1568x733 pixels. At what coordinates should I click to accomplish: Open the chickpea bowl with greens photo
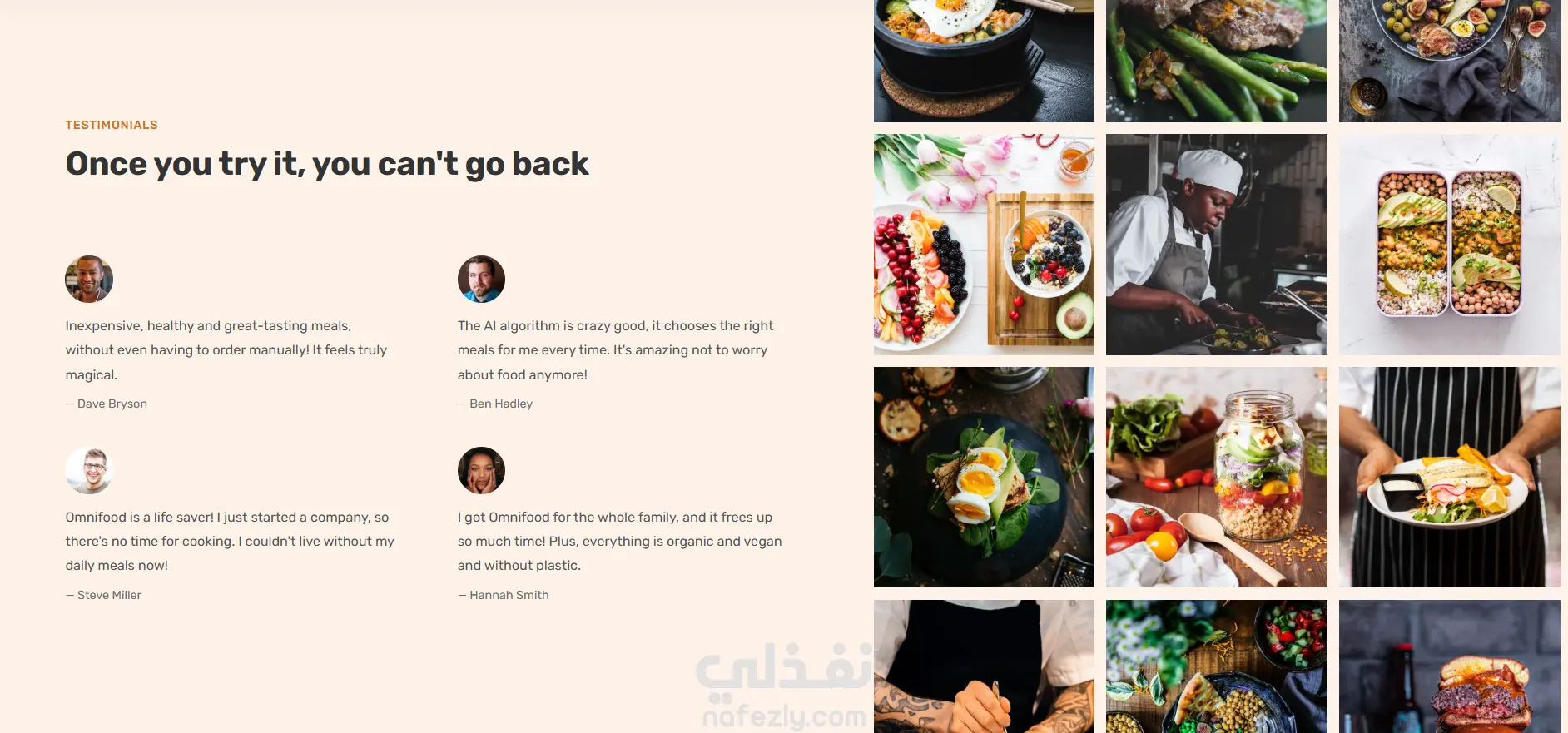point(1217,666)
